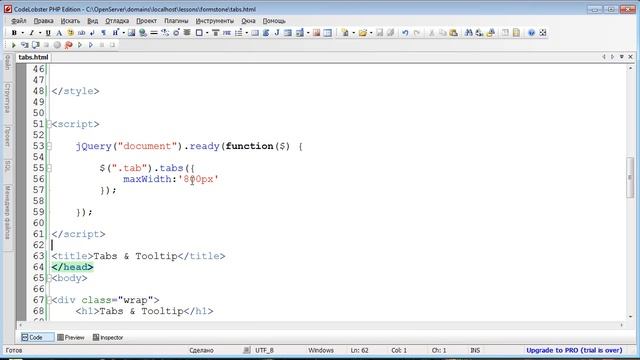Viewport: 640px width, 360px height.
Task: Place cursor on the maxWidth line 56
Action: click(171, 179)
